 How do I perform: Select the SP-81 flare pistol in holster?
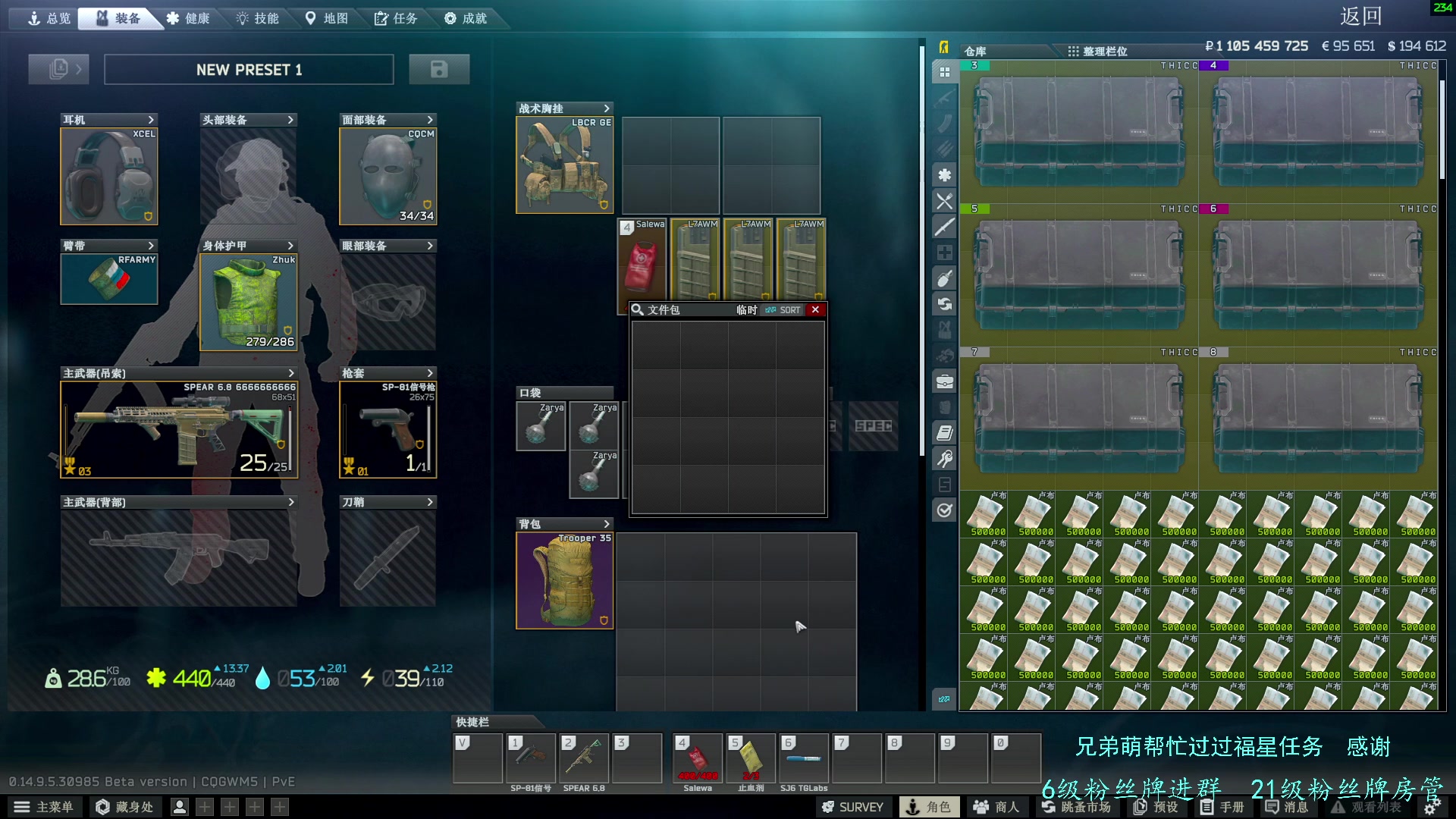388,429
